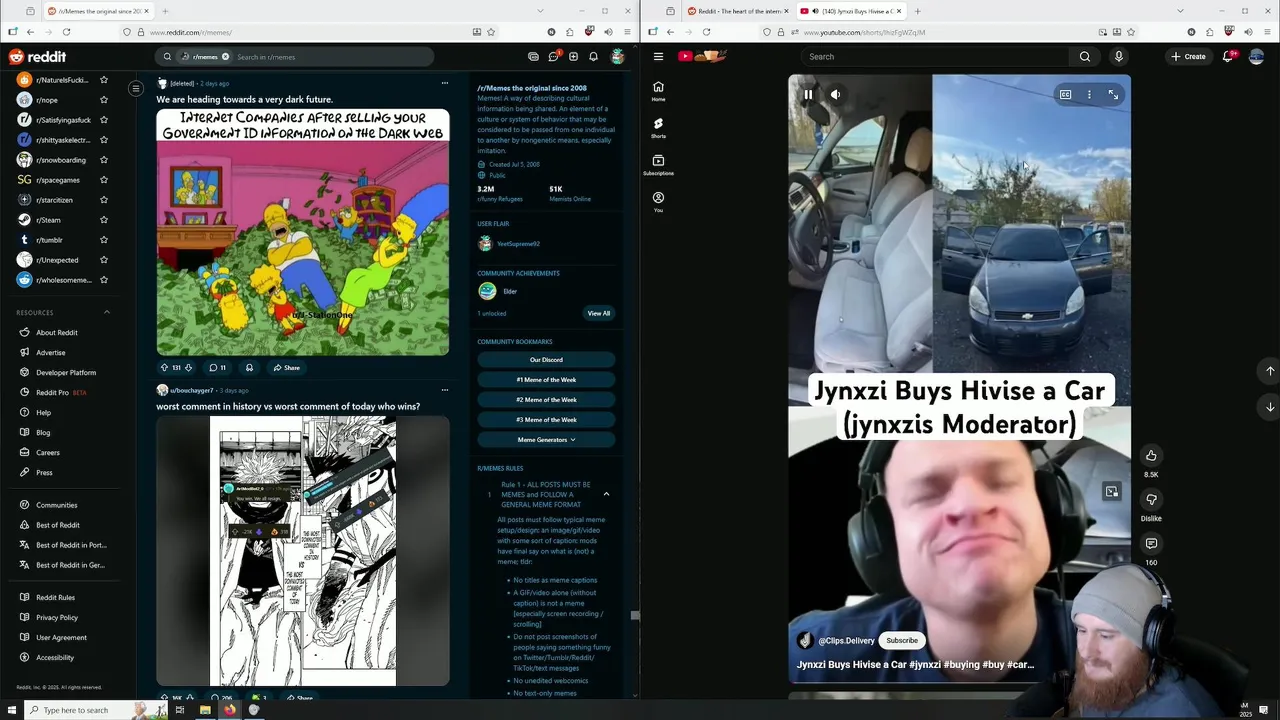Open new tab in Reddit browser window

pyautogui.click(x=165, y=11)
